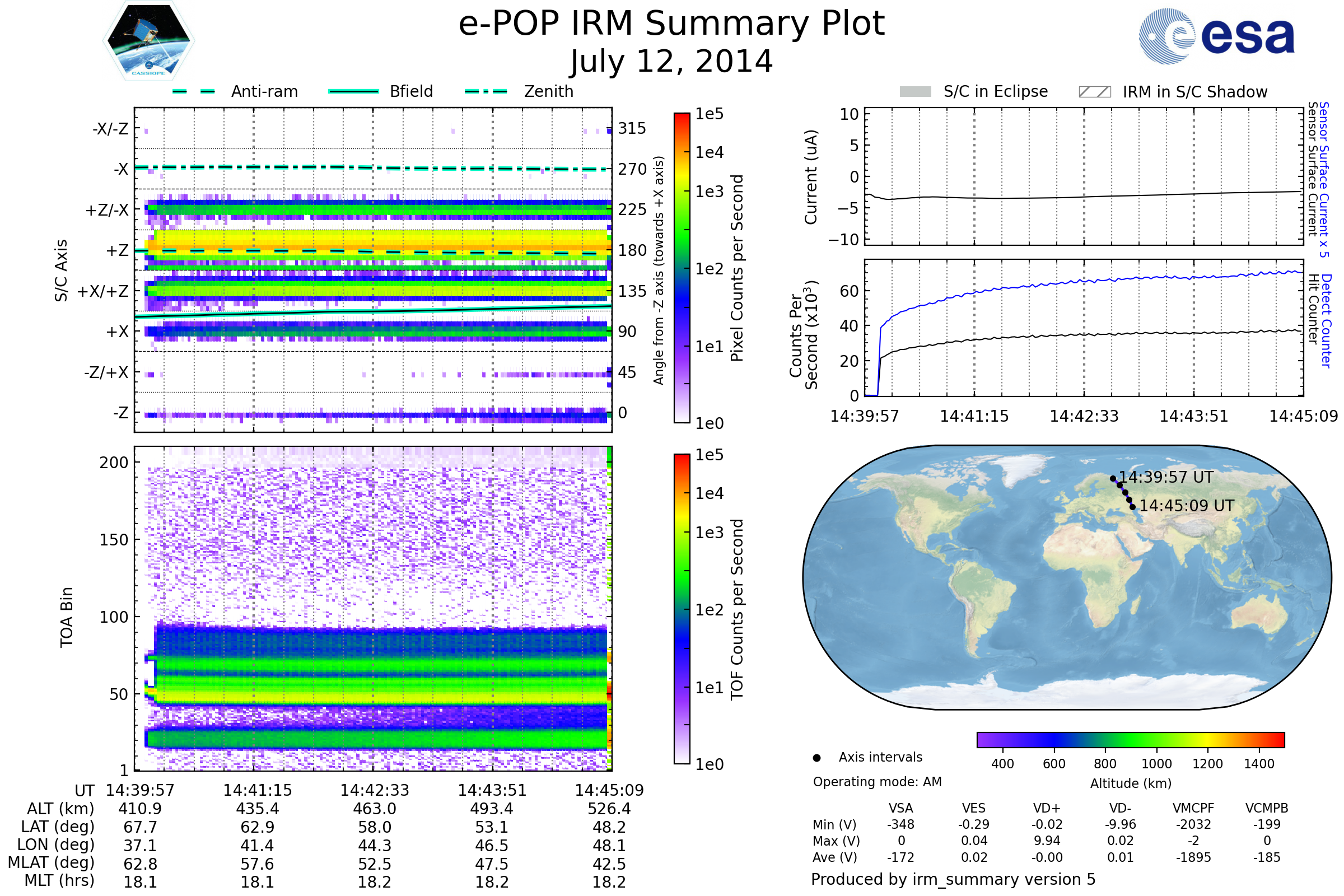The image size is (1344, 896).
Task: Click the Altitude (km) rainbow colorbar
Action: [x=1130, y=739]
